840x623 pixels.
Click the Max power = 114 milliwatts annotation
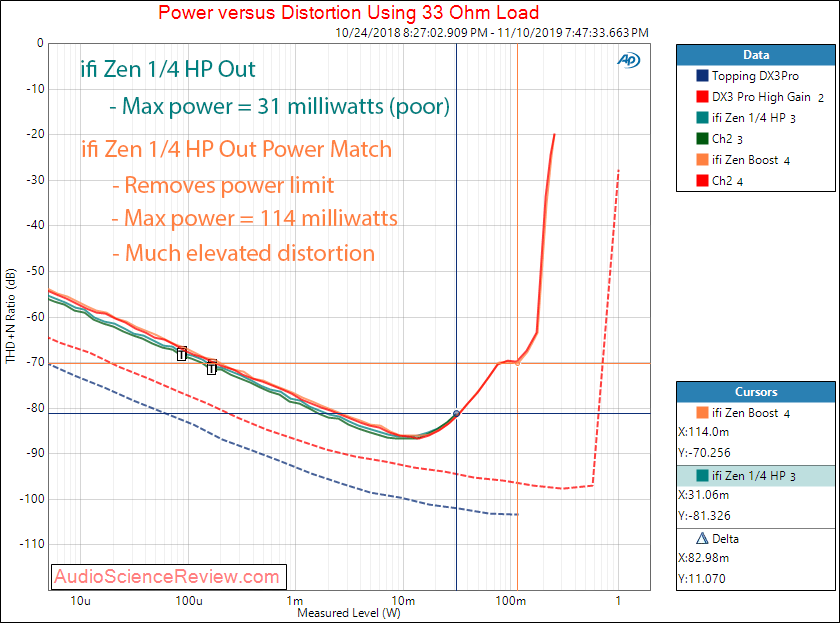(255, 218)
